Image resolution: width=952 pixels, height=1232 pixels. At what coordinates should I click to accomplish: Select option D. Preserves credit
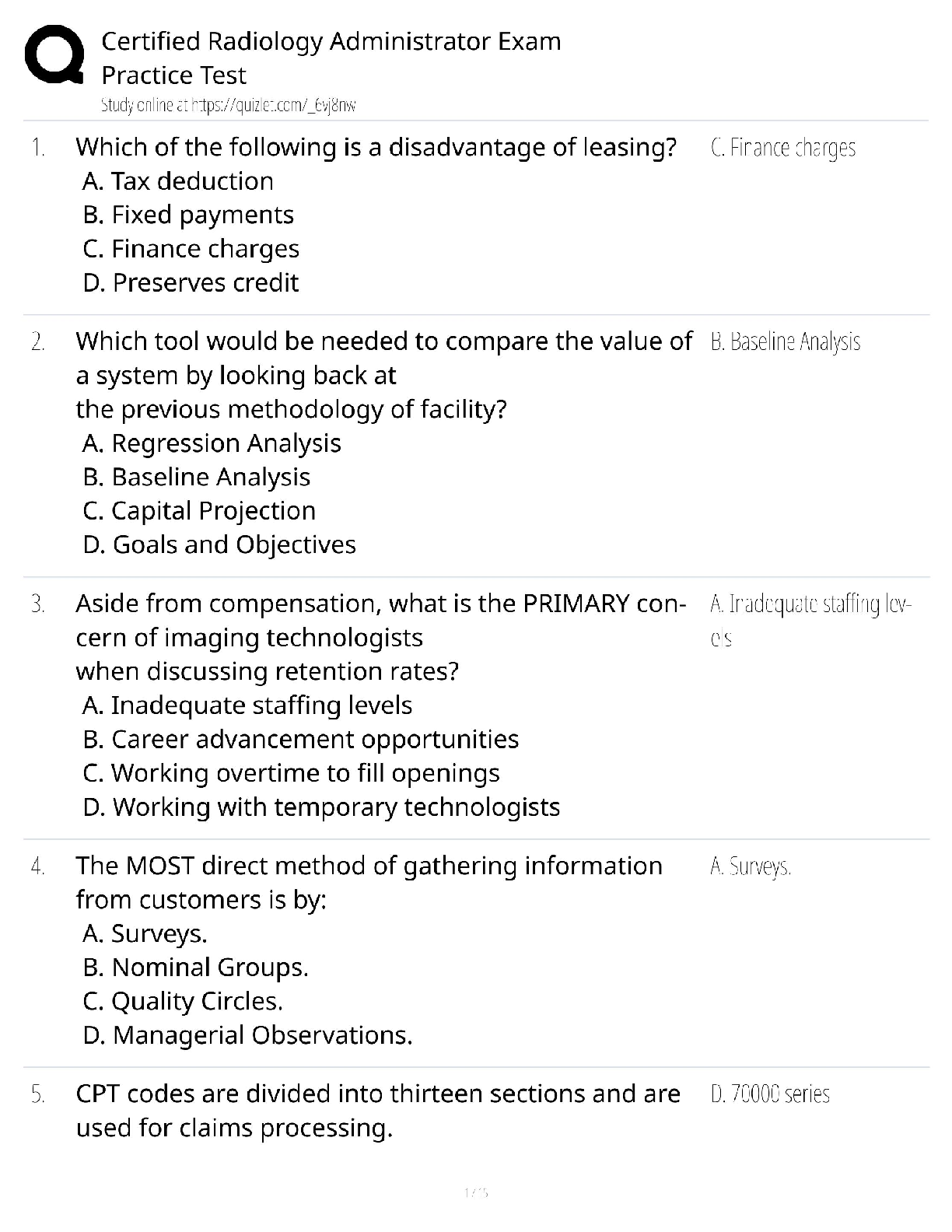pos(191,282)
